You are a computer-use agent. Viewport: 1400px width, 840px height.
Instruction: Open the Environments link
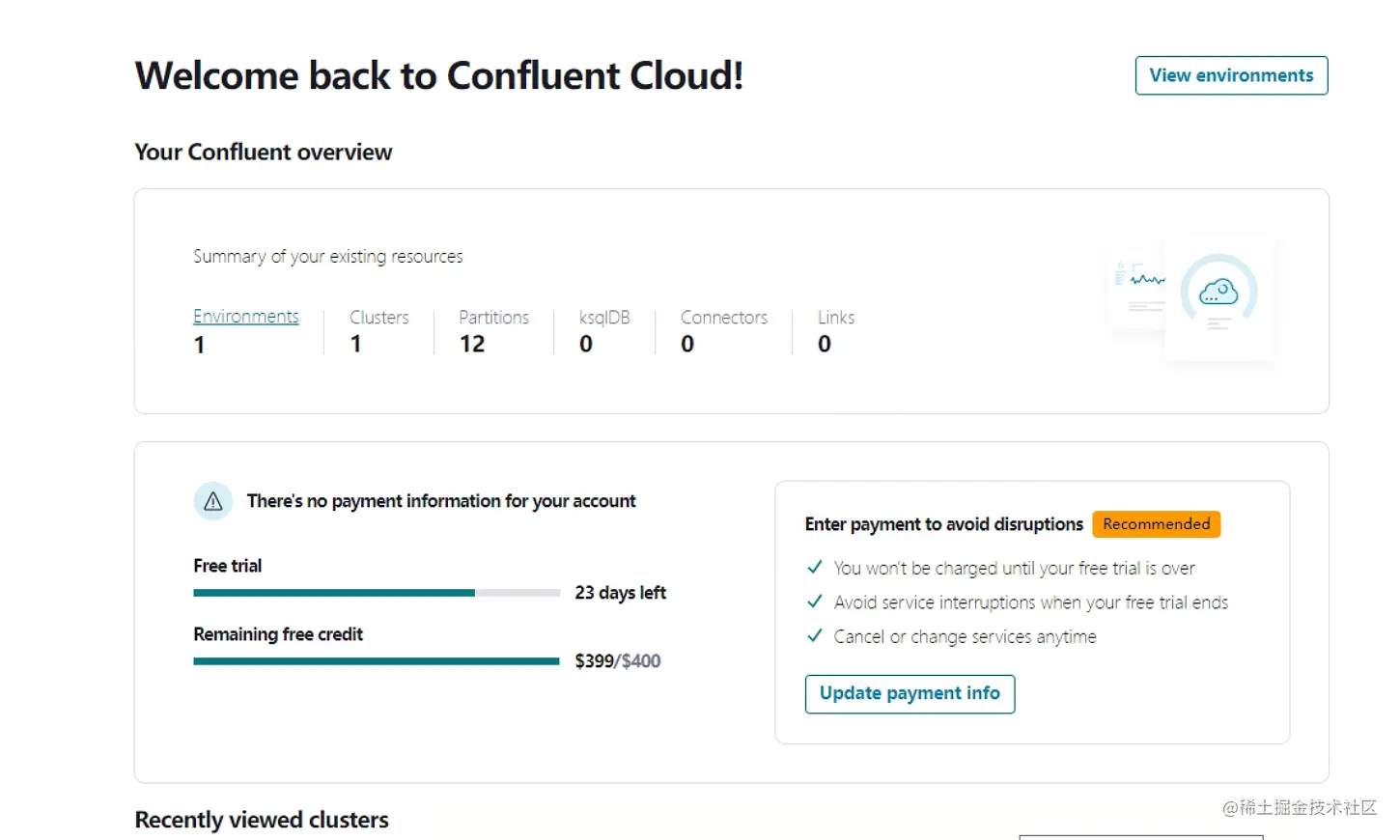pyautogui.click(x=246, y=317)
